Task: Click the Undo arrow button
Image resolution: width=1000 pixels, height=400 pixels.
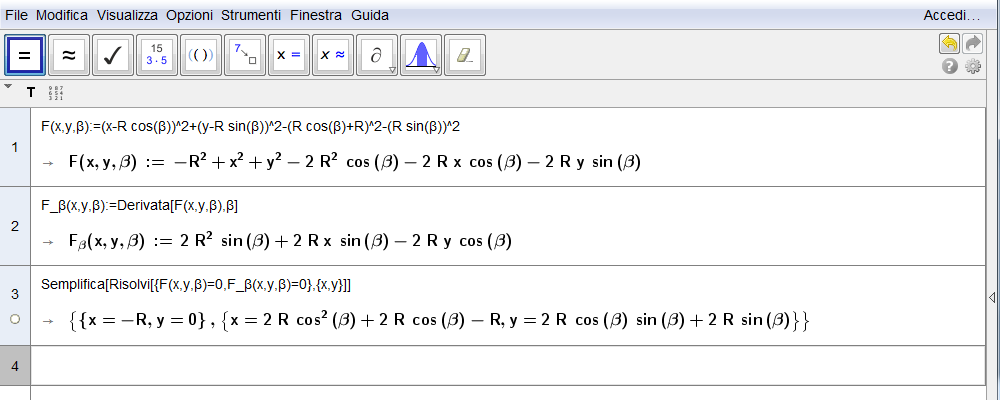Action: (950, 44)
